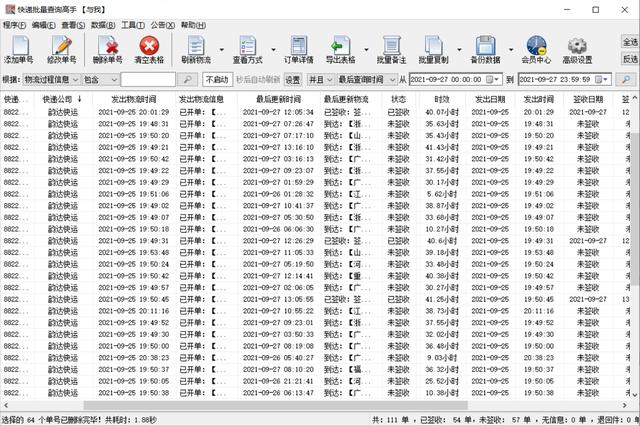Click the horizontal scrollbar thumb

(x=276, y=405)
